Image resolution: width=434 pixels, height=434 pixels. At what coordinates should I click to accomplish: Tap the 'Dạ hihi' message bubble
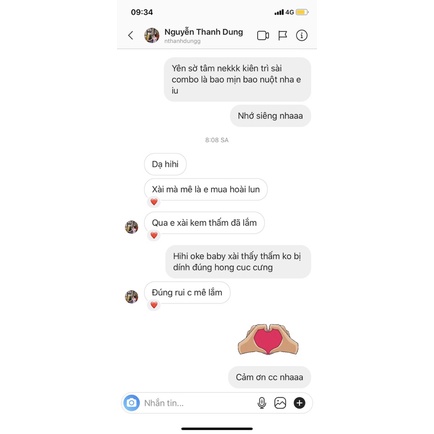165,164
